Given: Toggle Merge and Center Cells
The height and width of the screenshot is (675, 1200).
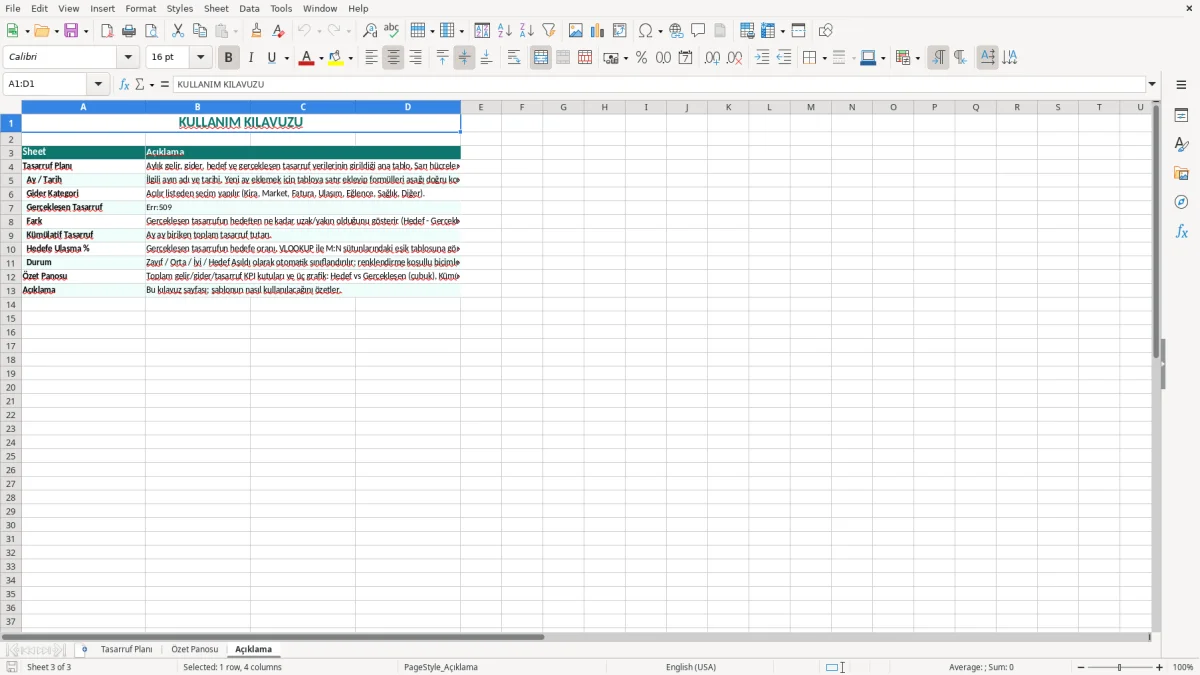Looking at the screenshot, I should 541,58.
